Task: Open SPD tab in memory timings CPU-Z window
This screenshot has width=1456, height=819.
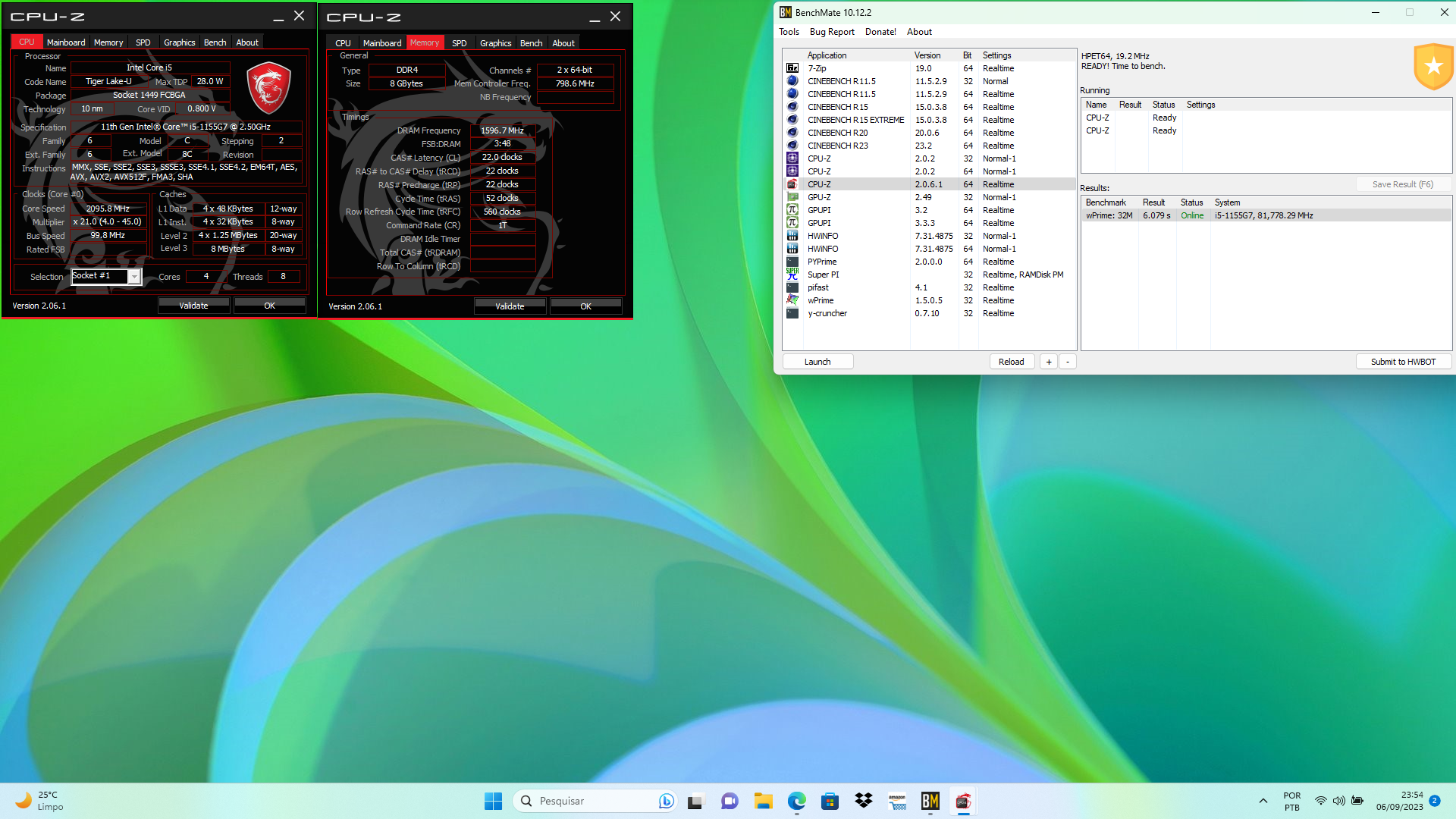Action: point(459,43)
